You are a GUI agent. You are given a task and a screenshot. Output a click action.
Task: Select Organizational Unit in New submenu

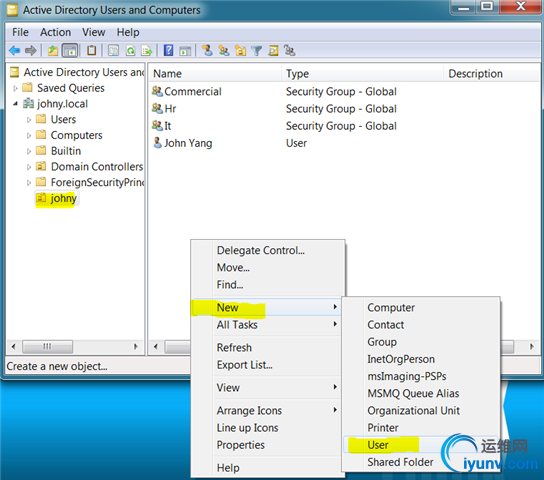(x=421, y=411)
